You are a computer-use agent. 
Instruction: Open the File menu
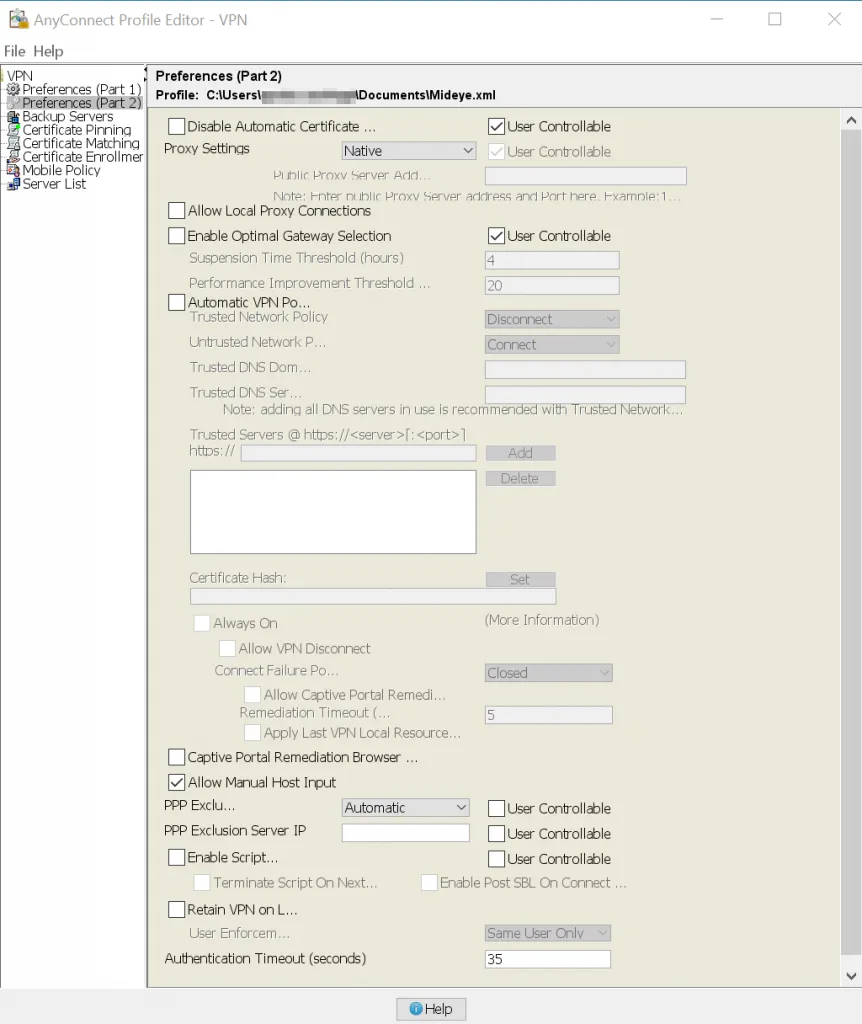click(14, 51)
